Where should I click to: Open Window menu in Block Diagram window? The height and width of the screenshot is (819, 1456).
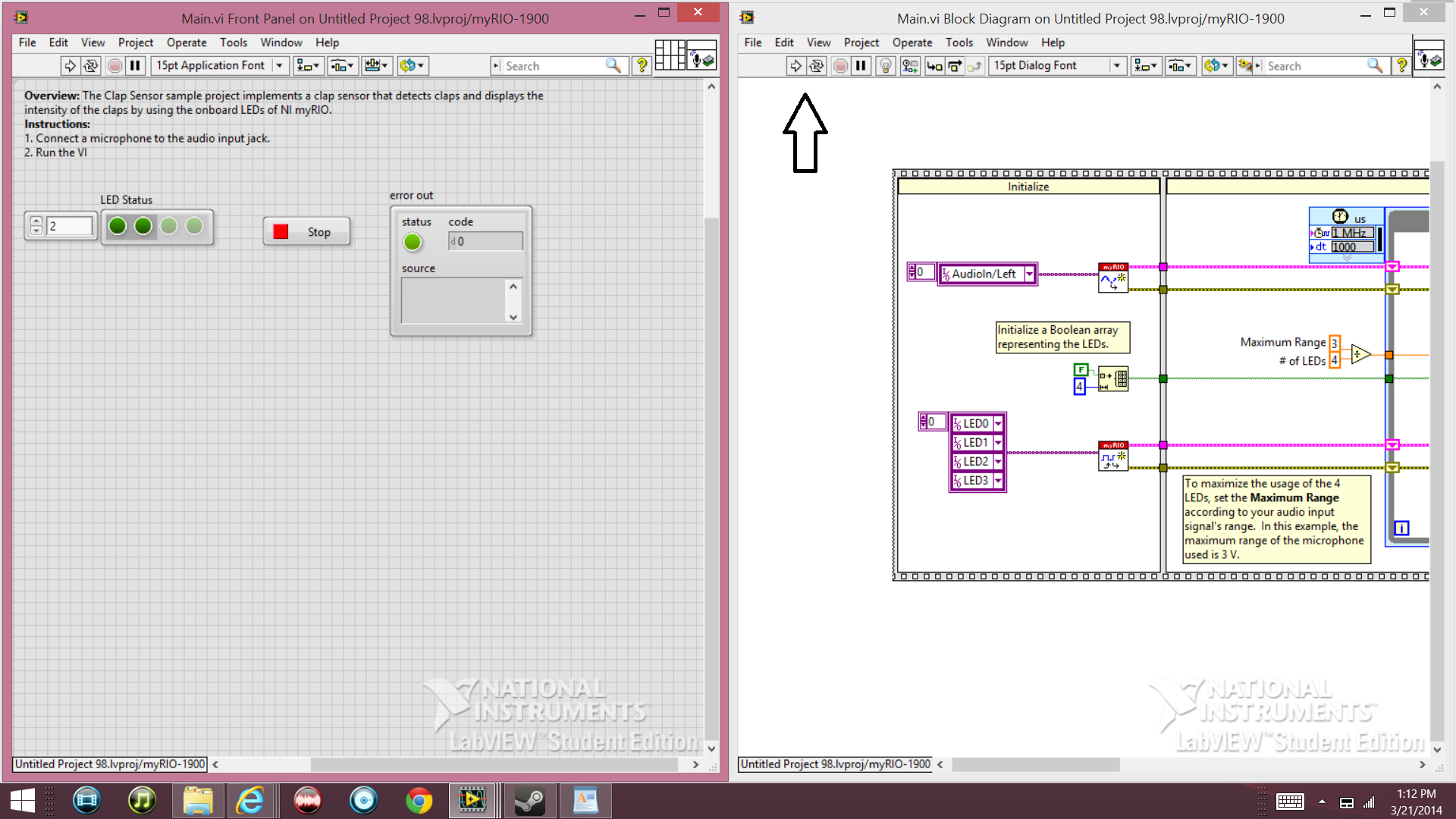click(x=1007, y=42)
